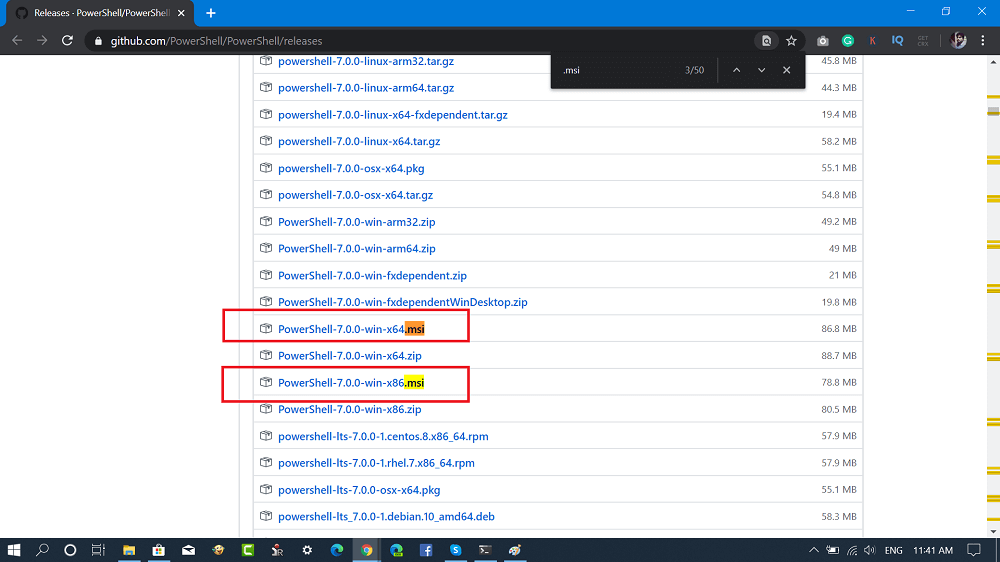
Task: Click the address bar URL
Action: click(216, 41)
